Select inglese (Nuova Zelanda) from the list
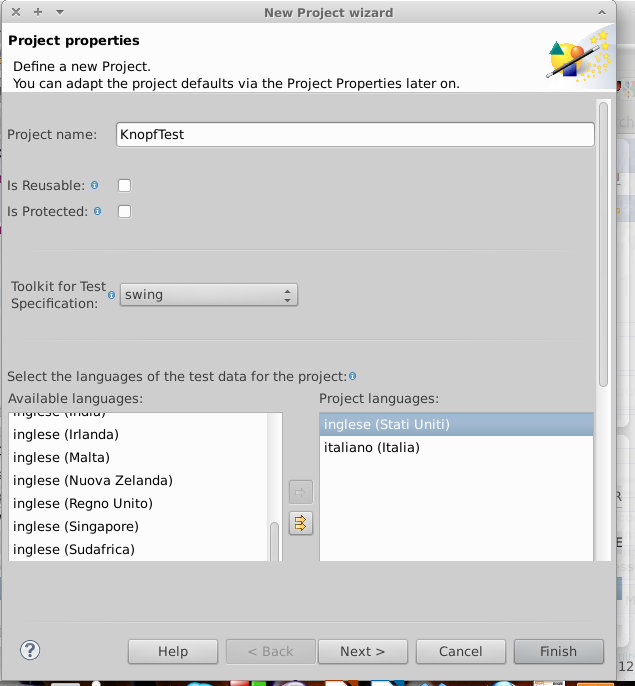 pos(93,480)
